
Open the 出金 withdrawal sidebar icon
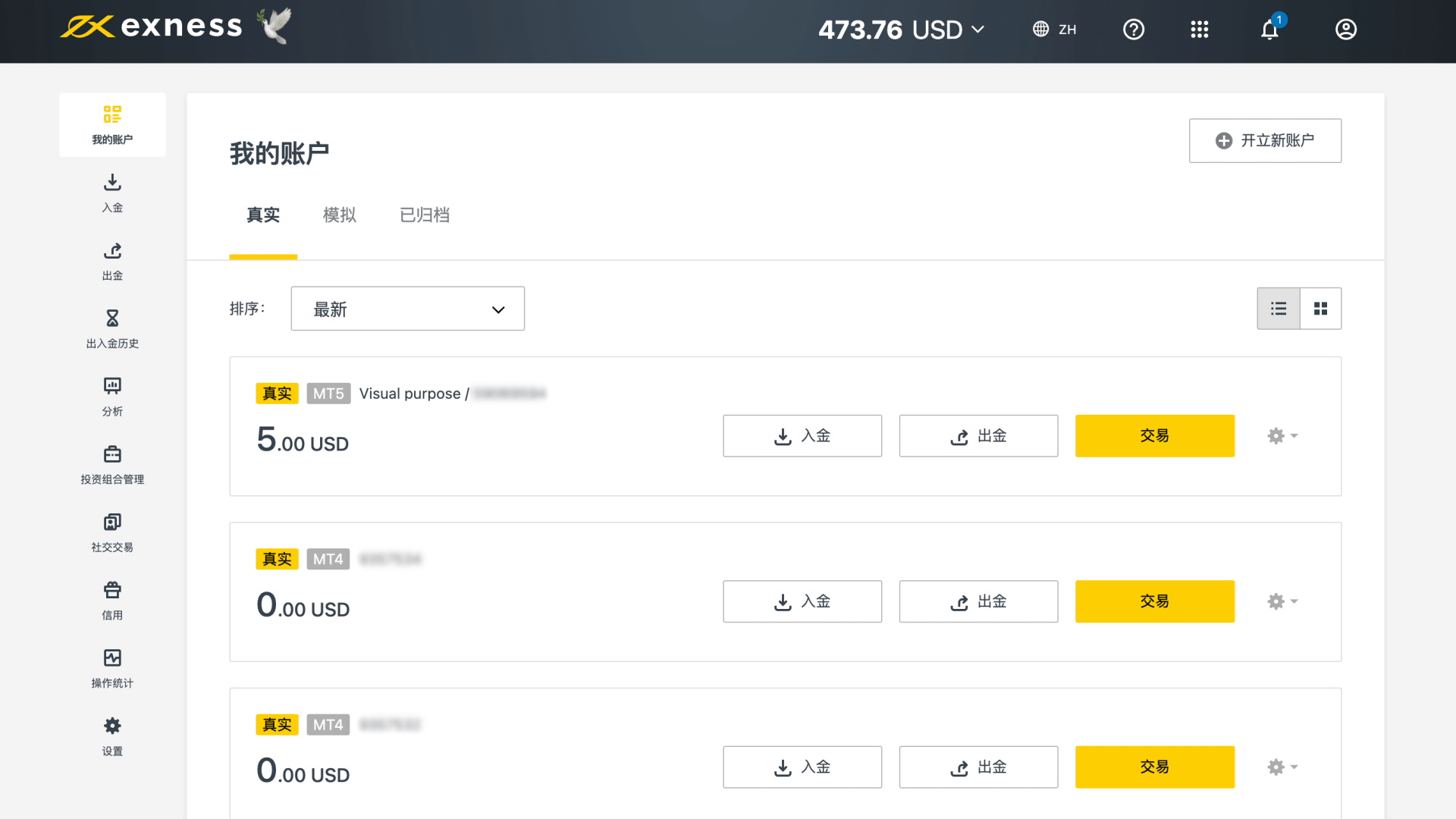[x=112, y=261]
